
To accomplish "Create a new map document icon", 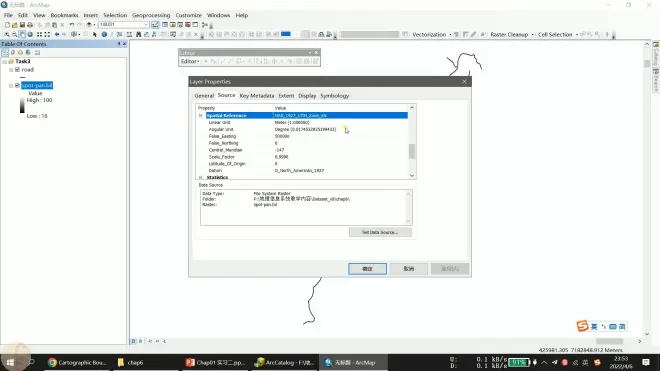I will (7, 25).
